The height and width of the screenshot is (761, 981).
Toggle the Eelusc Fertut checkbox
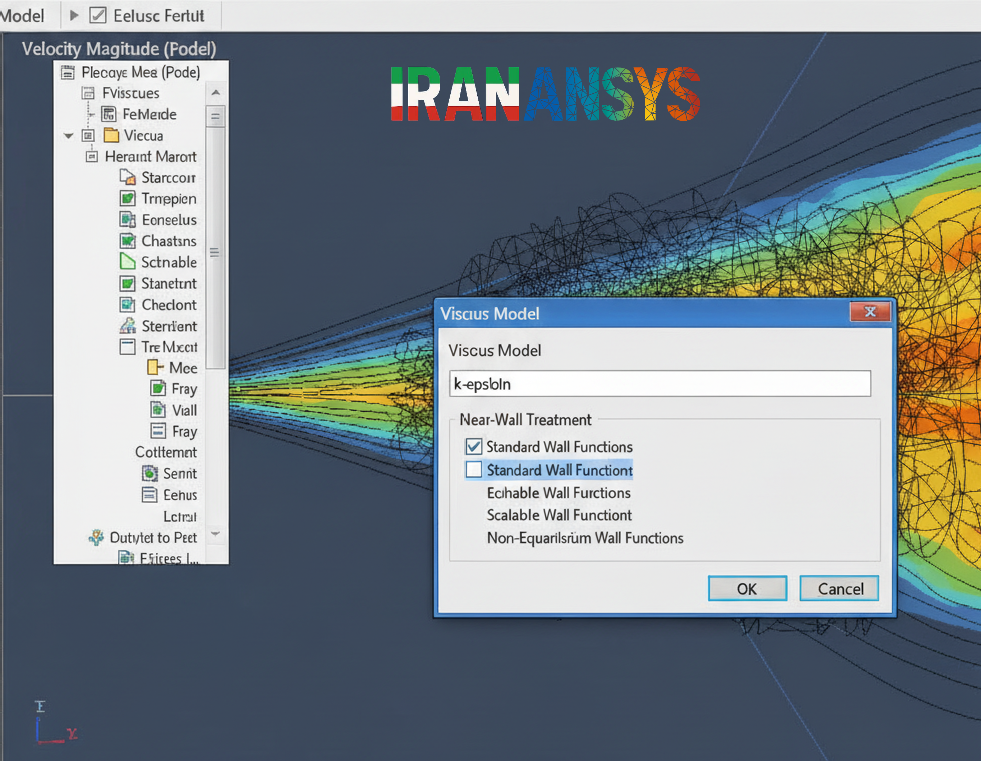click(x=98, y=16)
